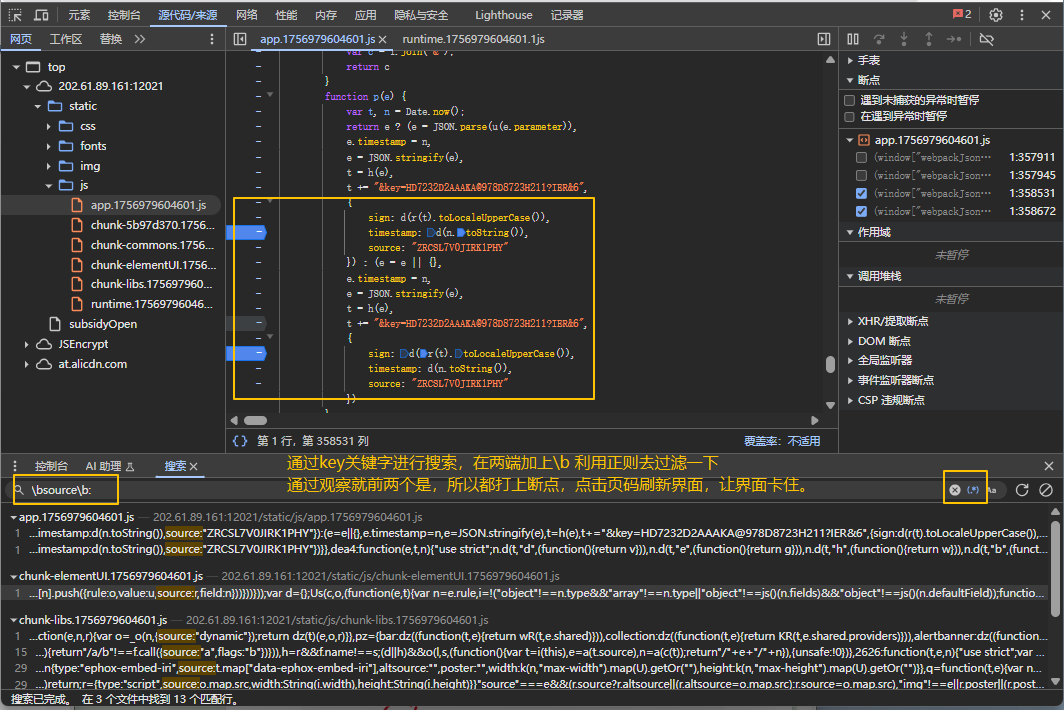Toggle the navigator sidebar panel icon
The width and height of the screenshot is (1064, 710).
pyautogui.click(x=240, y=39)
